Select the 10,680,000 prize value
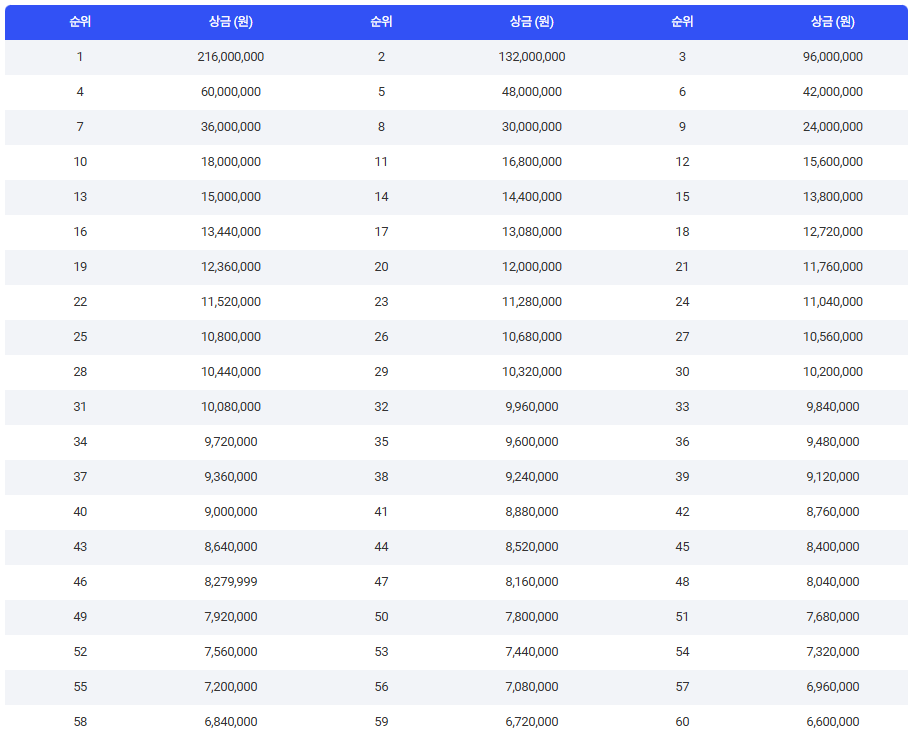The width and height of the screenshot is (914, 745). pyautogui.click(x=532, y=337)
